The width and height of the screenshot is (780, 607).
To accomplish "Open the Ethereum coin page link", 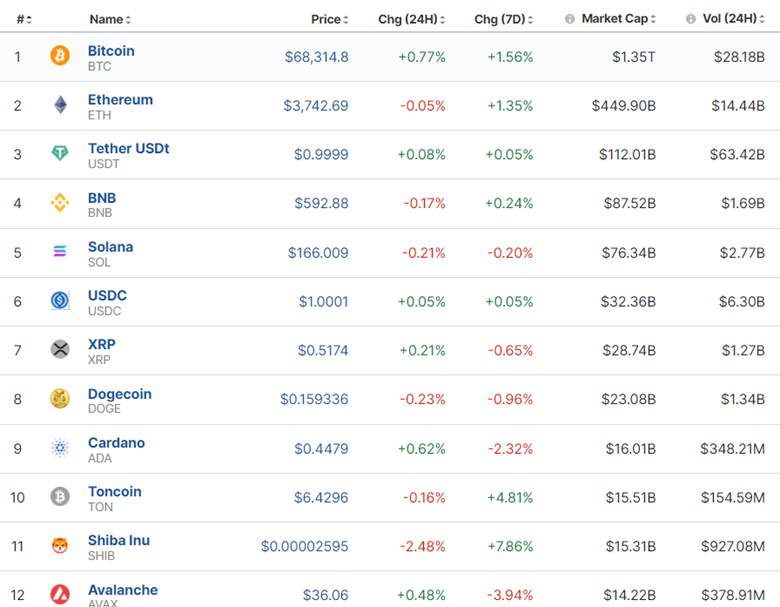I will coord(120,100).
